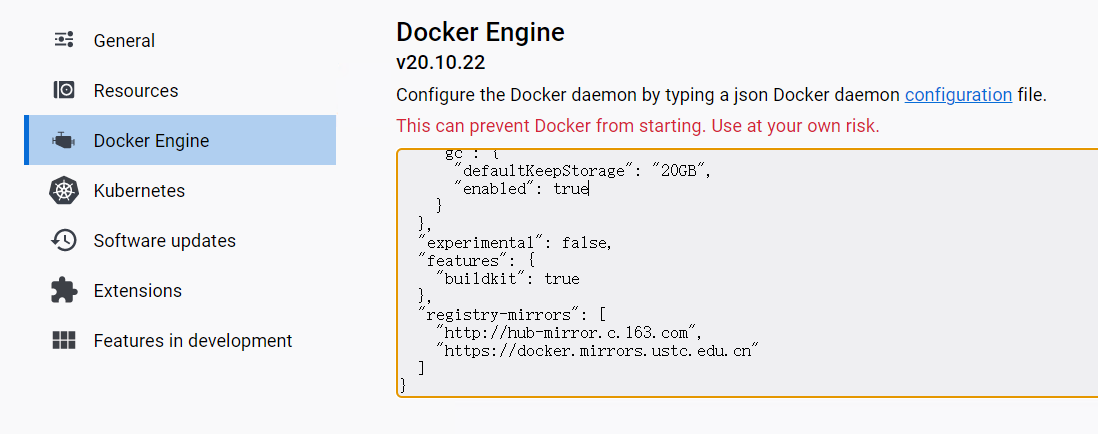The width and height of the screenshot is (1098, 434).
Task: Click the "enabled": true line in editor
Action: coord(522,188)
